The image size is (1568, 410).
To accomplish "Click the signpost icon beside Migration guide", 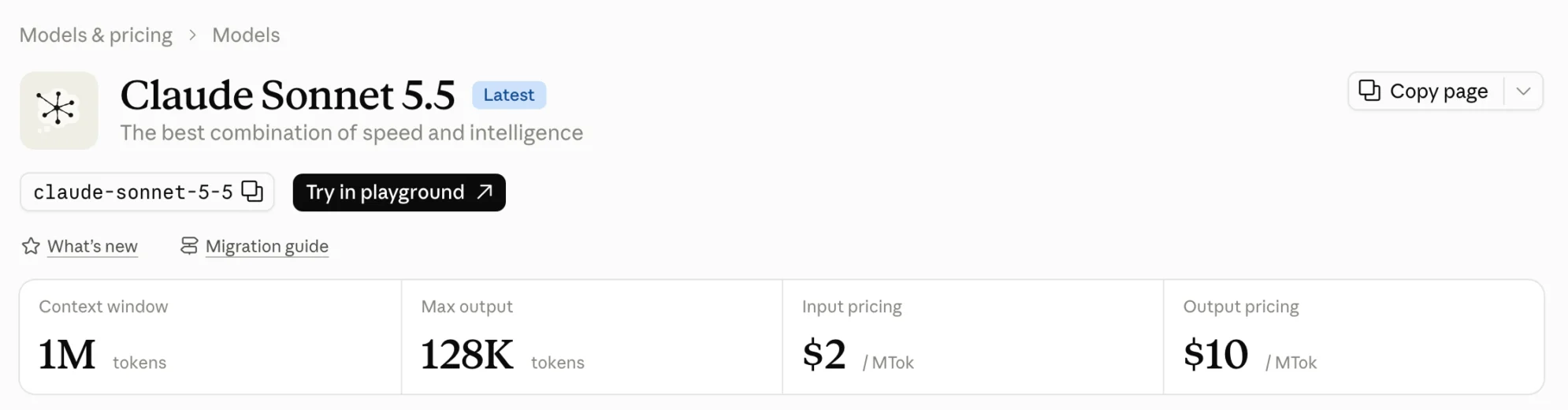I will pyautogui.click(x=189, y=246).
